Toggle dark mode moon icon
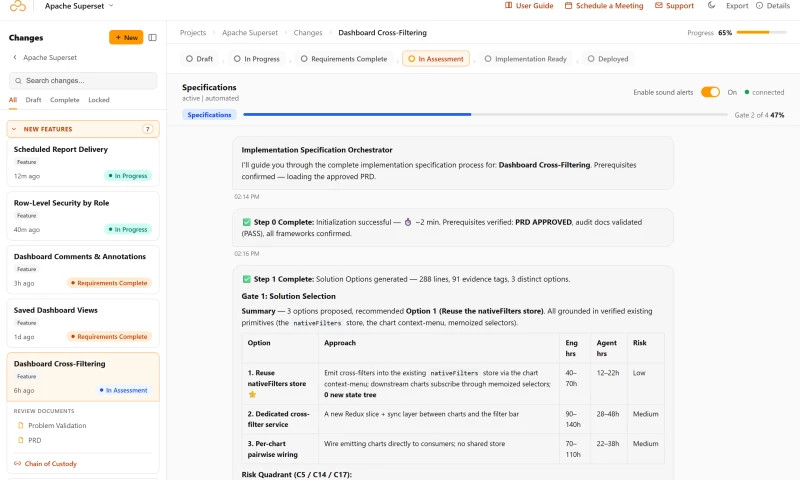This screenshot has height=480, width=800. pos(711,6)
